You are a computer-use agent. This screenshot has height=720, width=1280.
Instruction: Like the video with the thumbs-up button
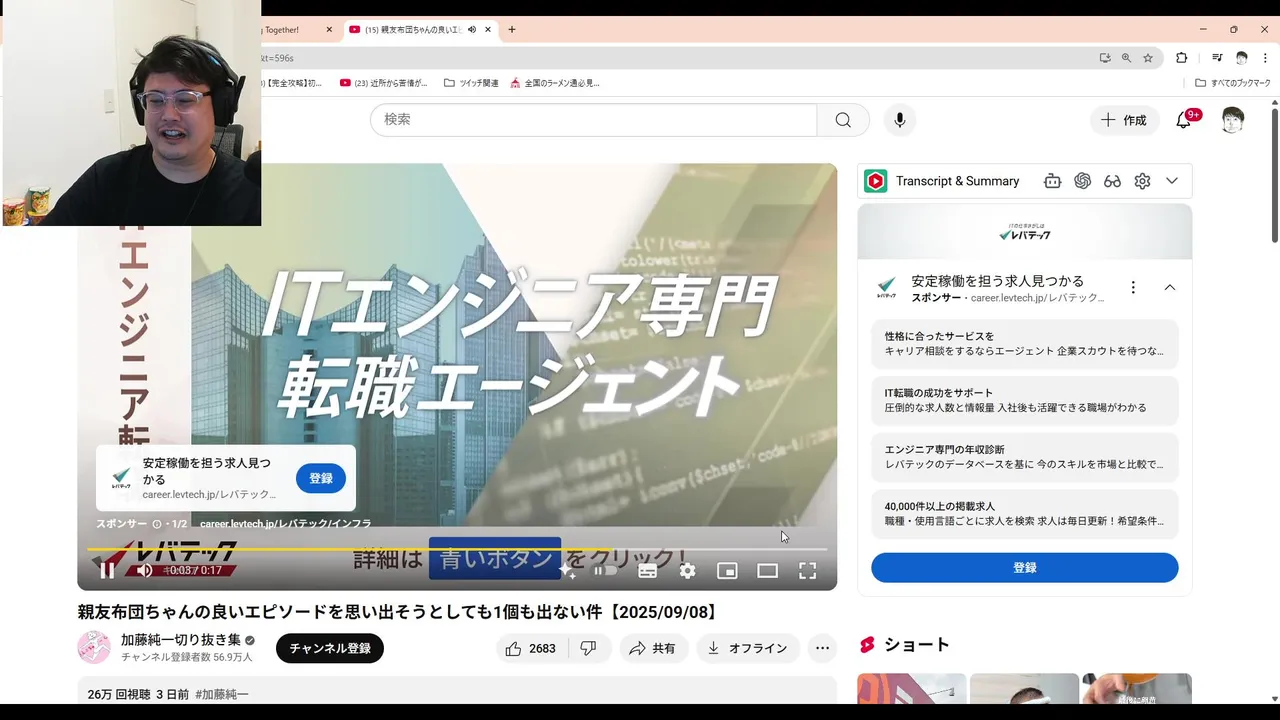(531, 648)
